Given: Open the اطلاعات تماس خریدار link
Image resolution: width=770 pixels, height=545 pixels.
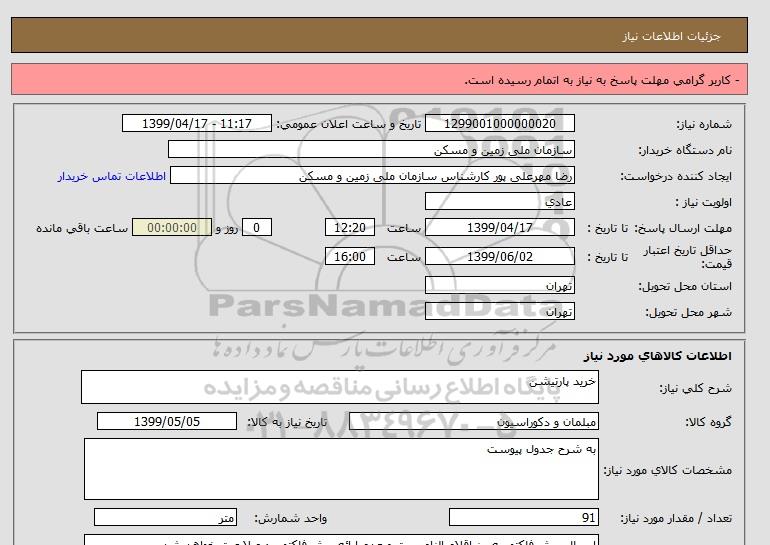Looking at the screenshot, I should pyautogui.click(x=111, y=176).
